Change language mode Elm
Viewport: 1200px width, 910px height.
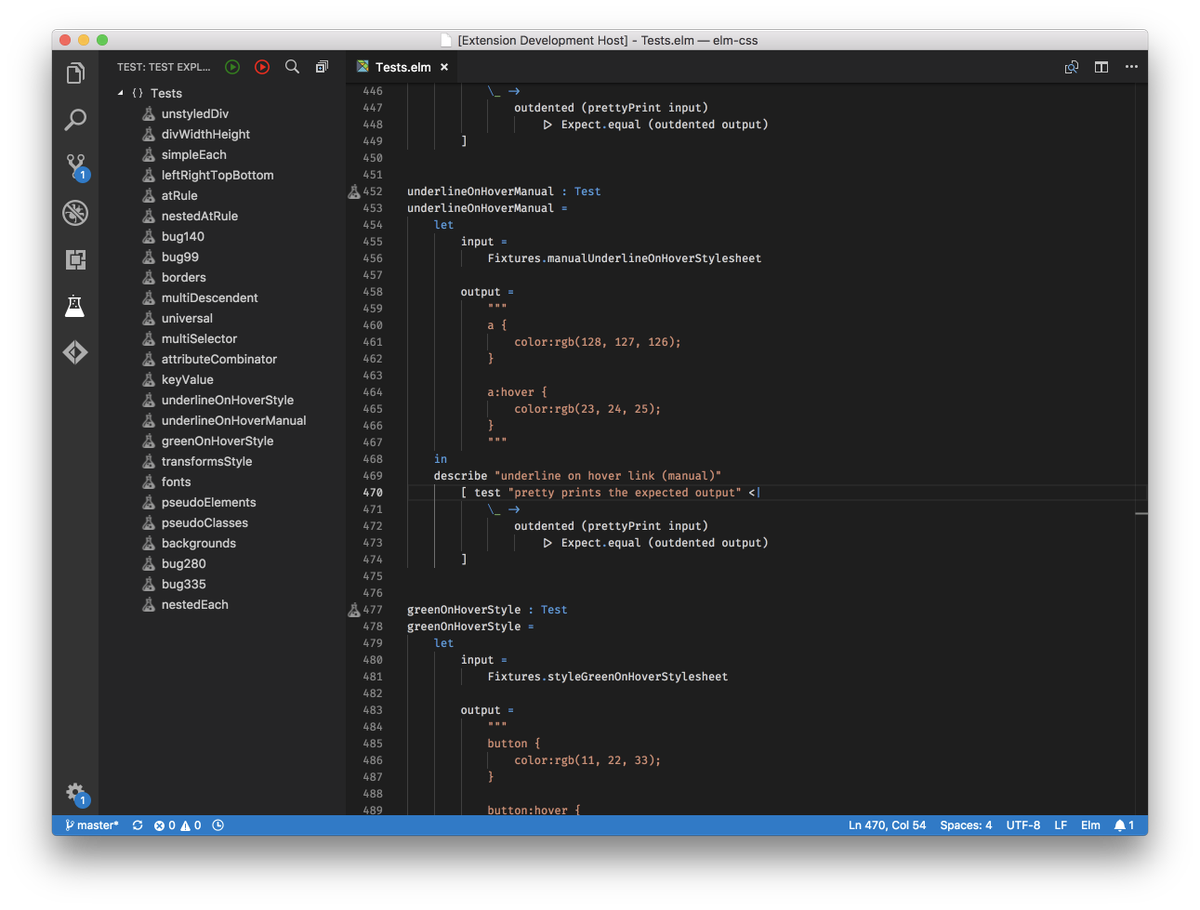click(x=1090, y=825)
